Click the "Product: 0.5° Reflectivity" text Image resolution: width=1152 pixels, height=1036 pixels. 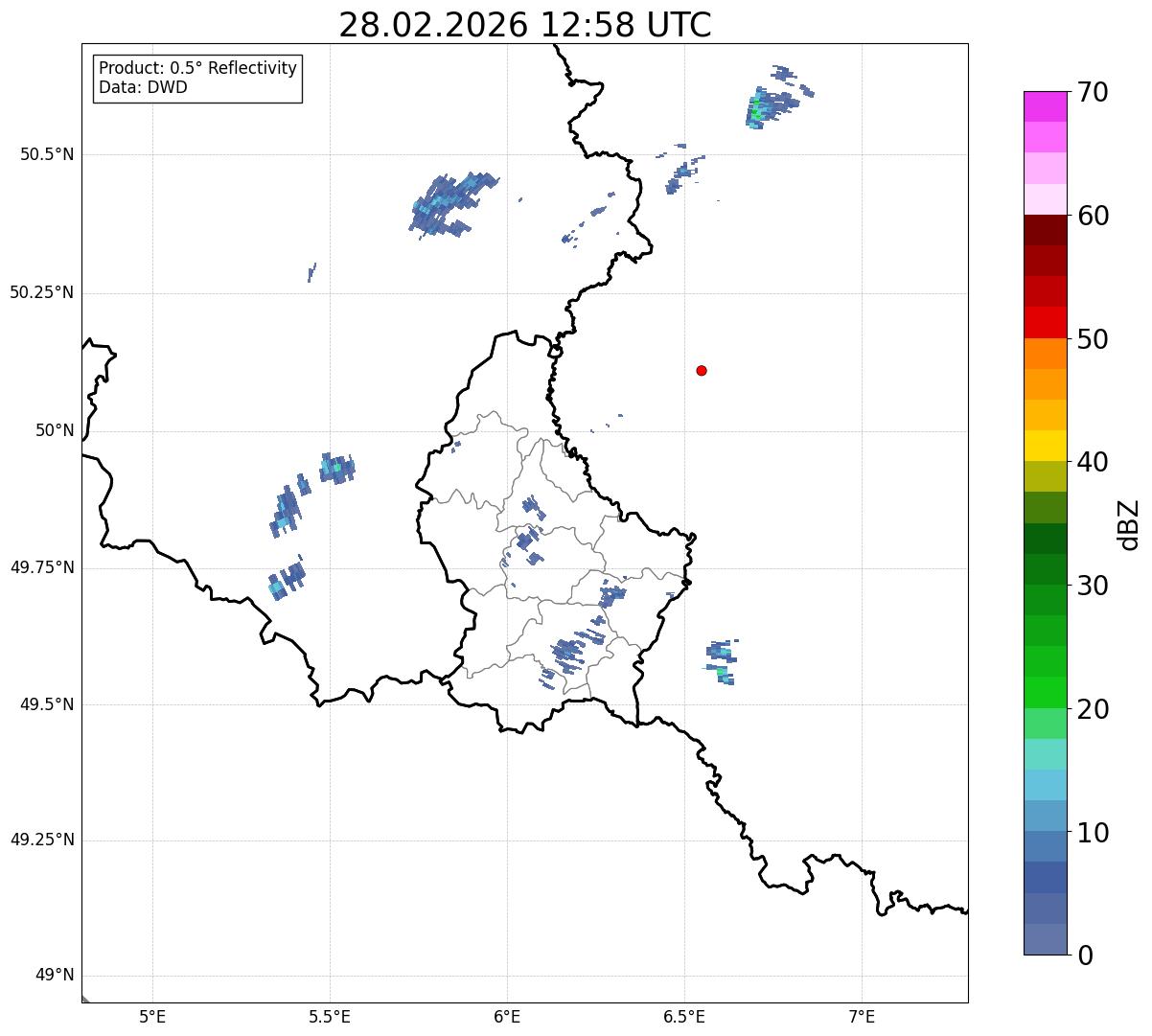pyautogui.click(x=197, y=69)
